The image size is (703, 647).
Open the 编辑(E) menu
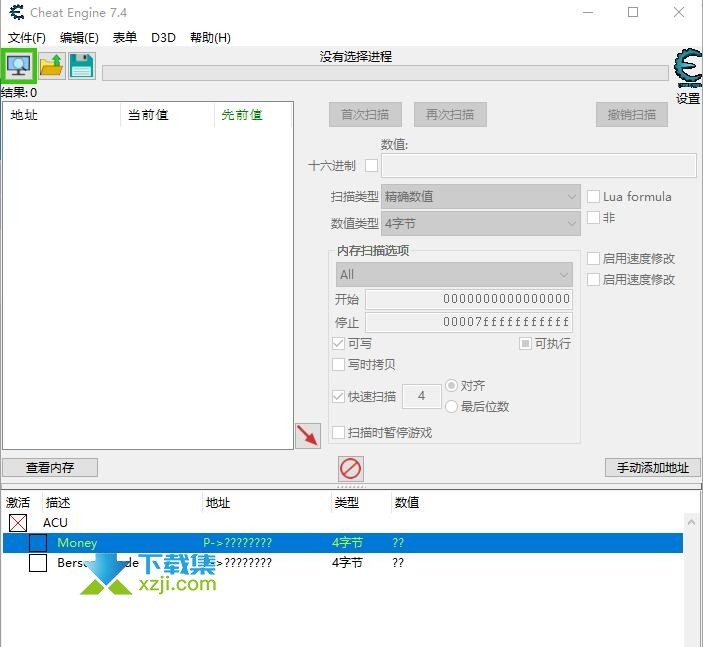click(x=79, y=38)
